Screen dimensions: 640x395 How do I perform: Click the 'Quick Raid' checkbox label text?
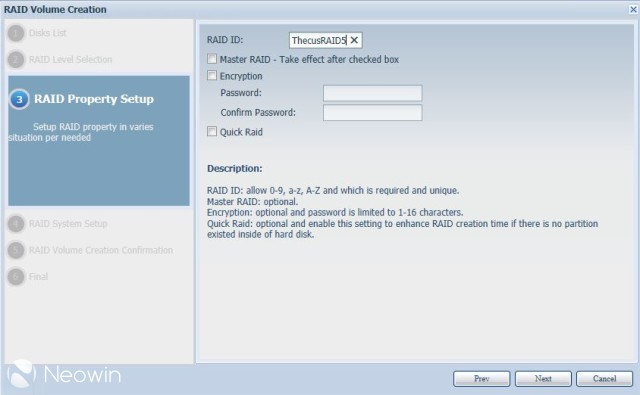coord(241,132)
